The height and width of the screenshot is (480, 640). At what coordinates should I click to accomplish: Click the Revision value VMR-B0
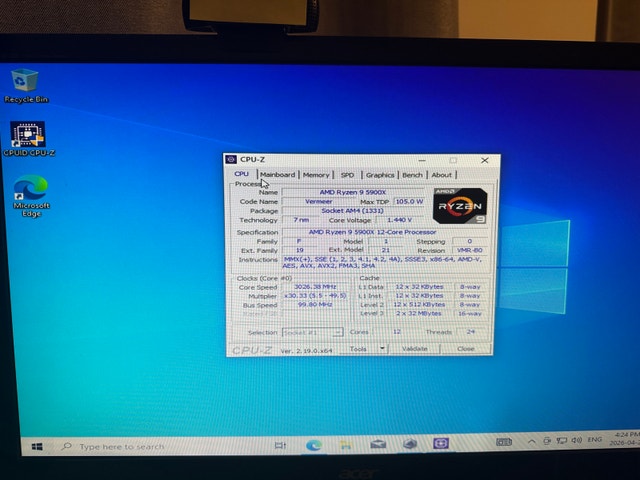469,250
